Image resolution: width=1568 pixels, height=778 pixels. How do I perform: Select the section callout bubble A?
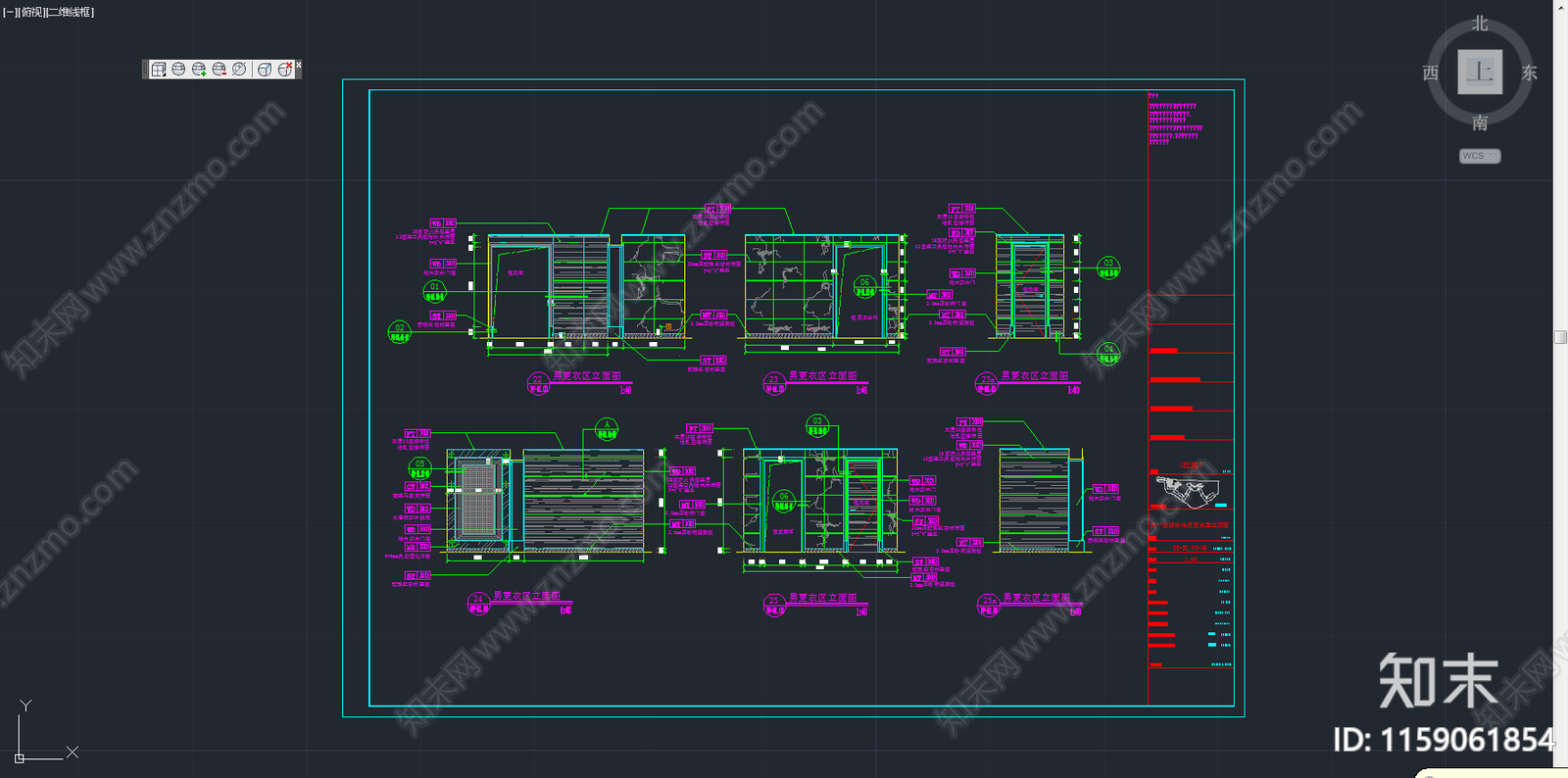coord(607,429)
